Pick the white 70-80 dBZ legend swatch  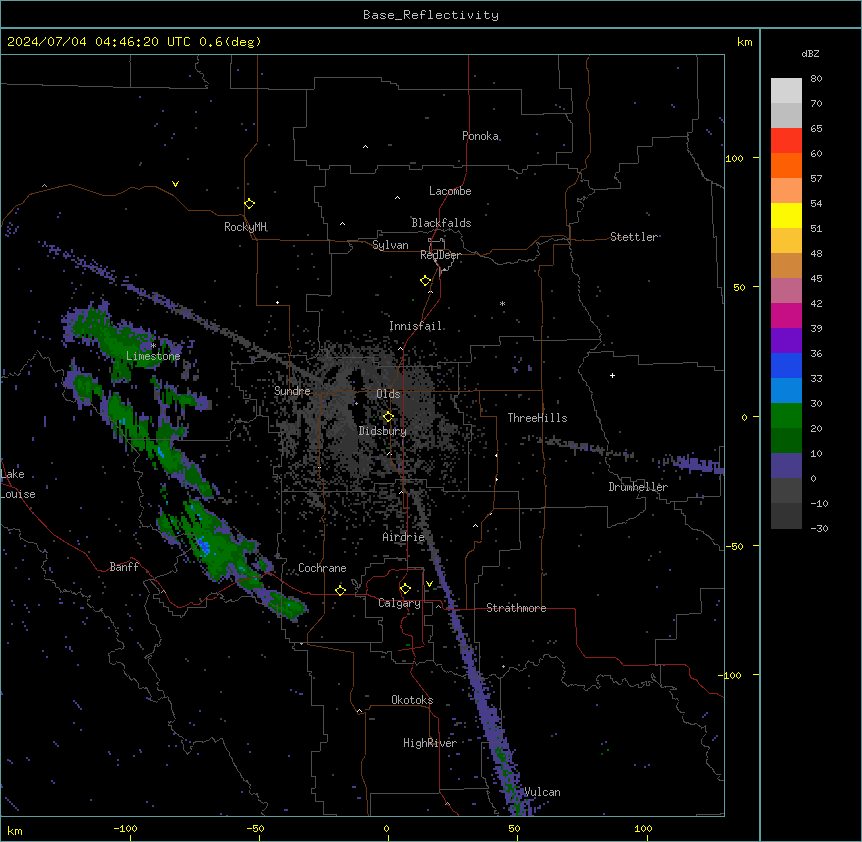pyautogui.click(x=786, y=91)
